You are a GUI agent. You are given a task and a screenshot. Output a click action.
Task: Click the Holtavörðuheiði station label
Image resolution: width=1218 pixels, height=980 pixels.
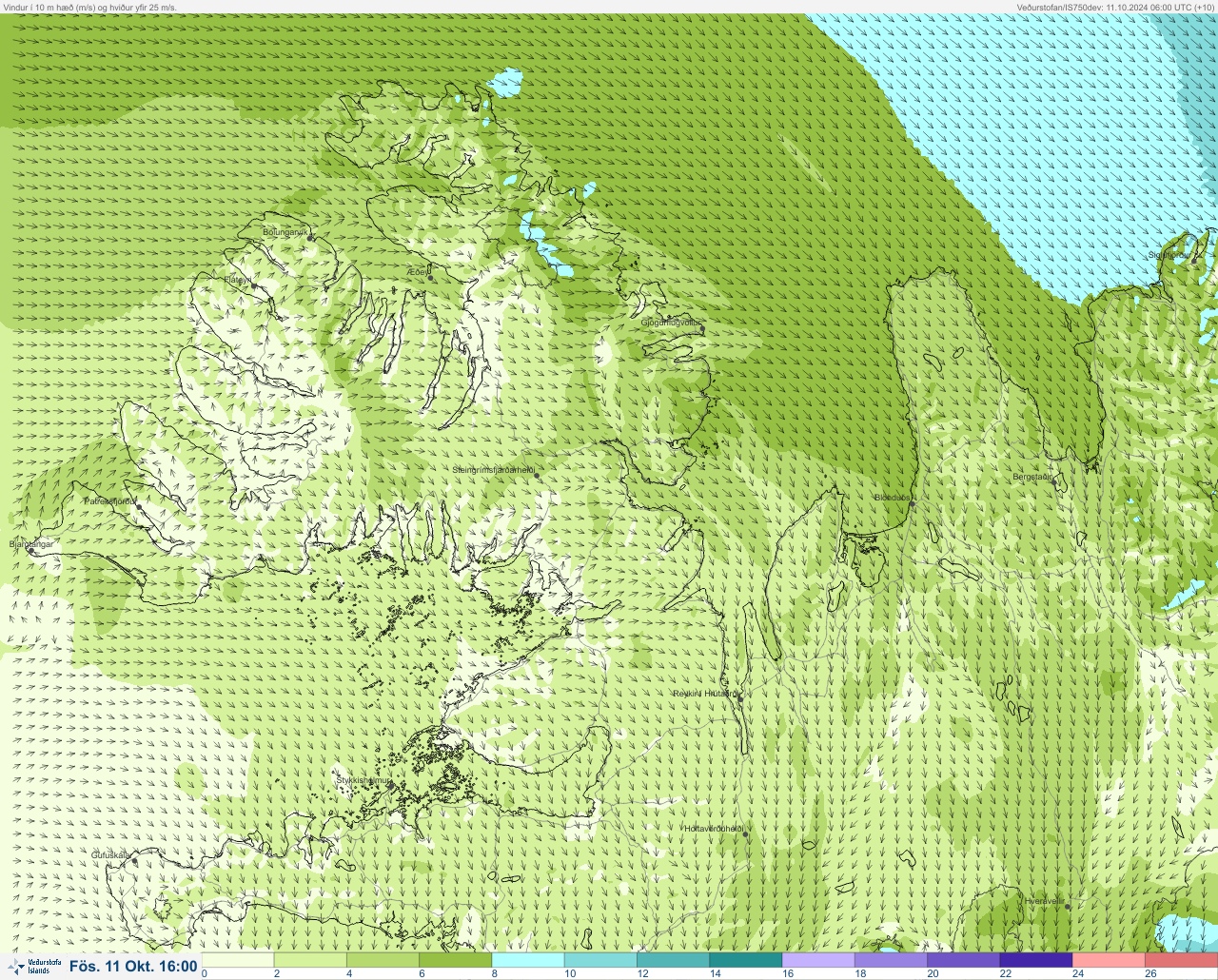[713, 829]
